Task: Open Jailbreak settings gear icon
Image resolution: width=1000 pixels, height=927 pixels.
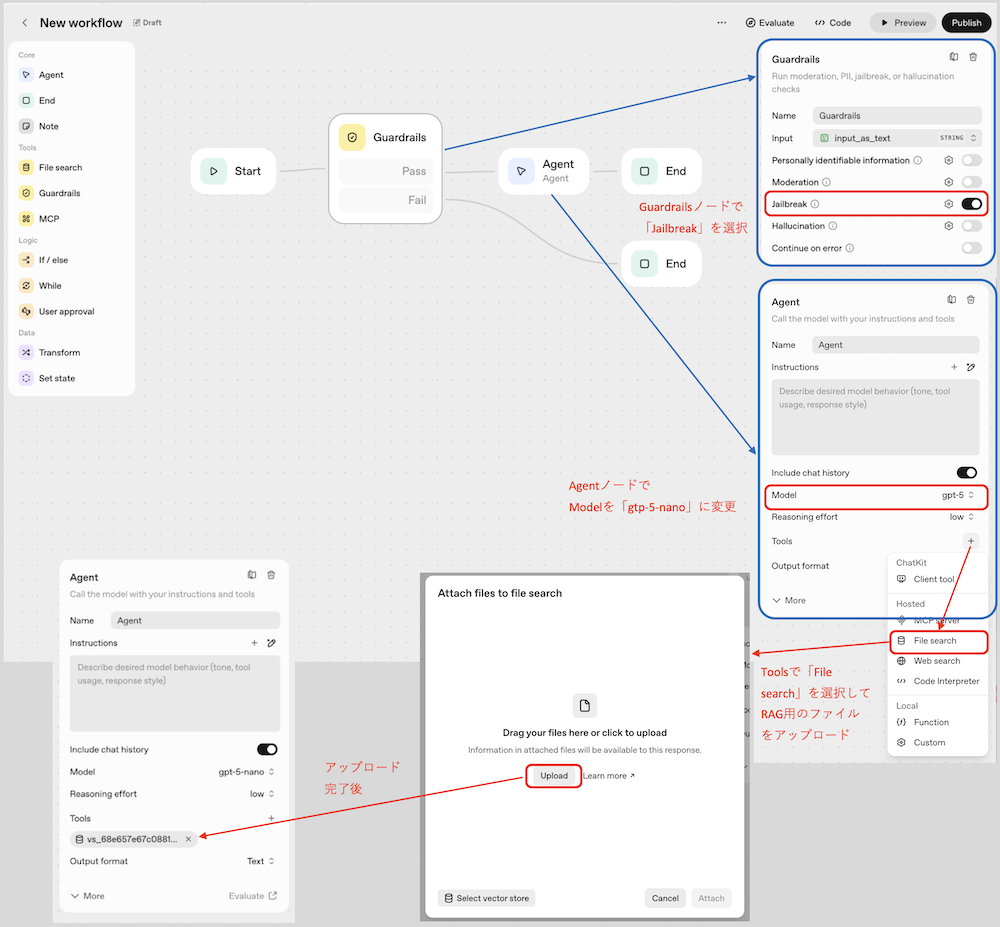Action: [x=948, y=204]
